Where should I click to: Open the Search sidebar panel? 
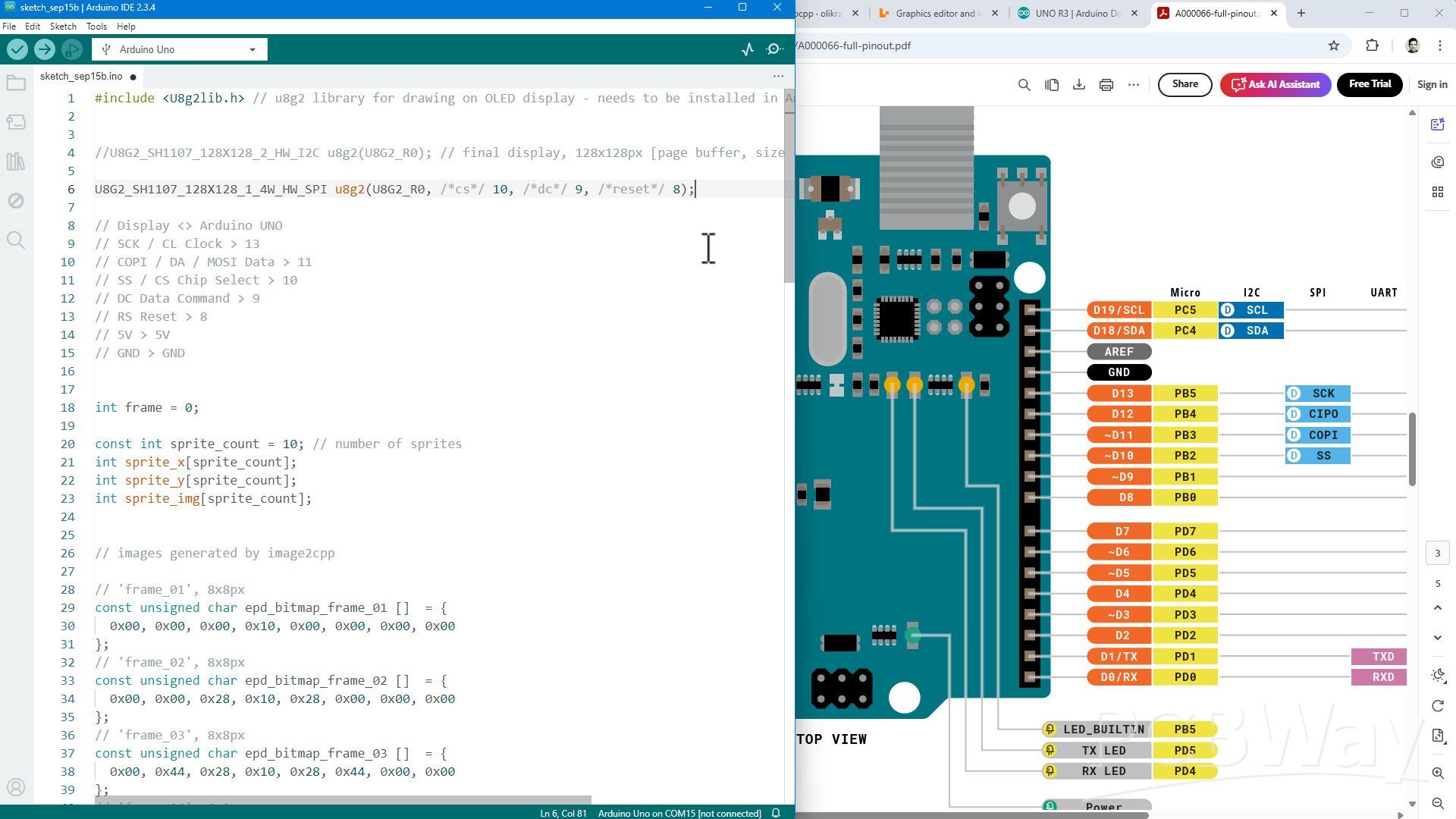click(x=16, y=240)
